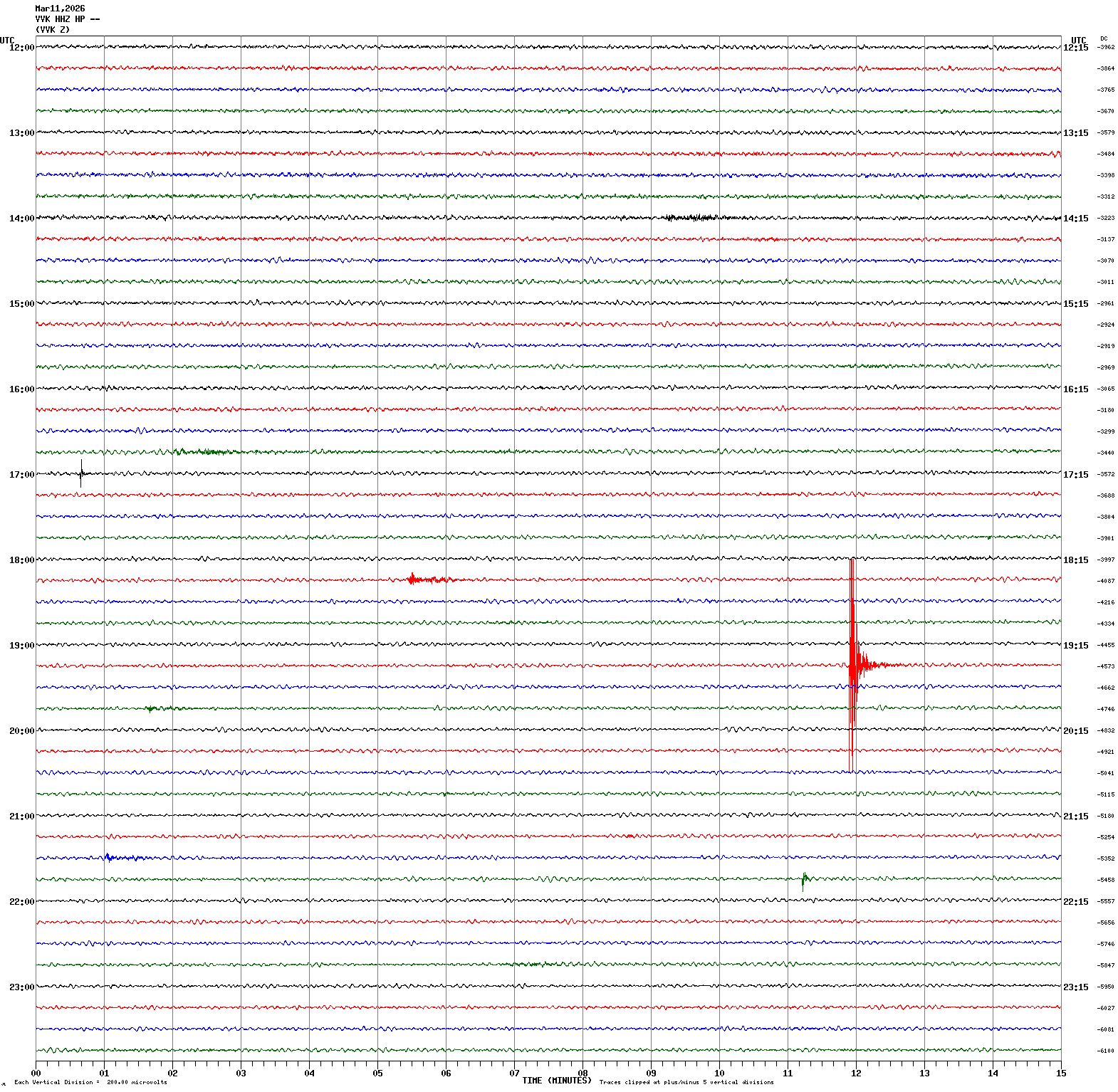Image resolution: width=1118 pixels, height=1092 pixels.
Task: Click the traces clipped footnote text
Action: tap(686, 1082)
